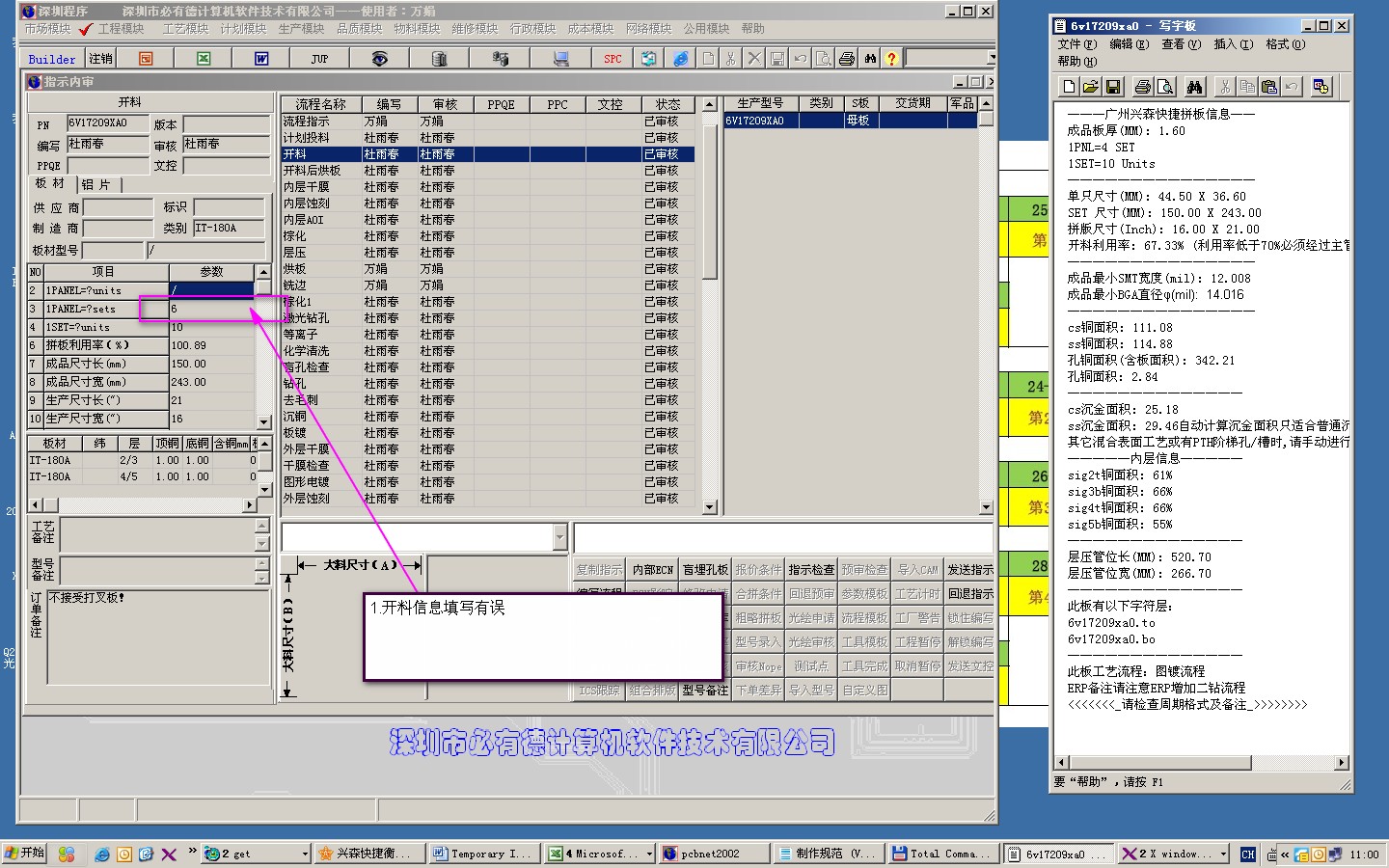Click the 型号备注 button
The image size is (1389, 868).
click(705, 691)
